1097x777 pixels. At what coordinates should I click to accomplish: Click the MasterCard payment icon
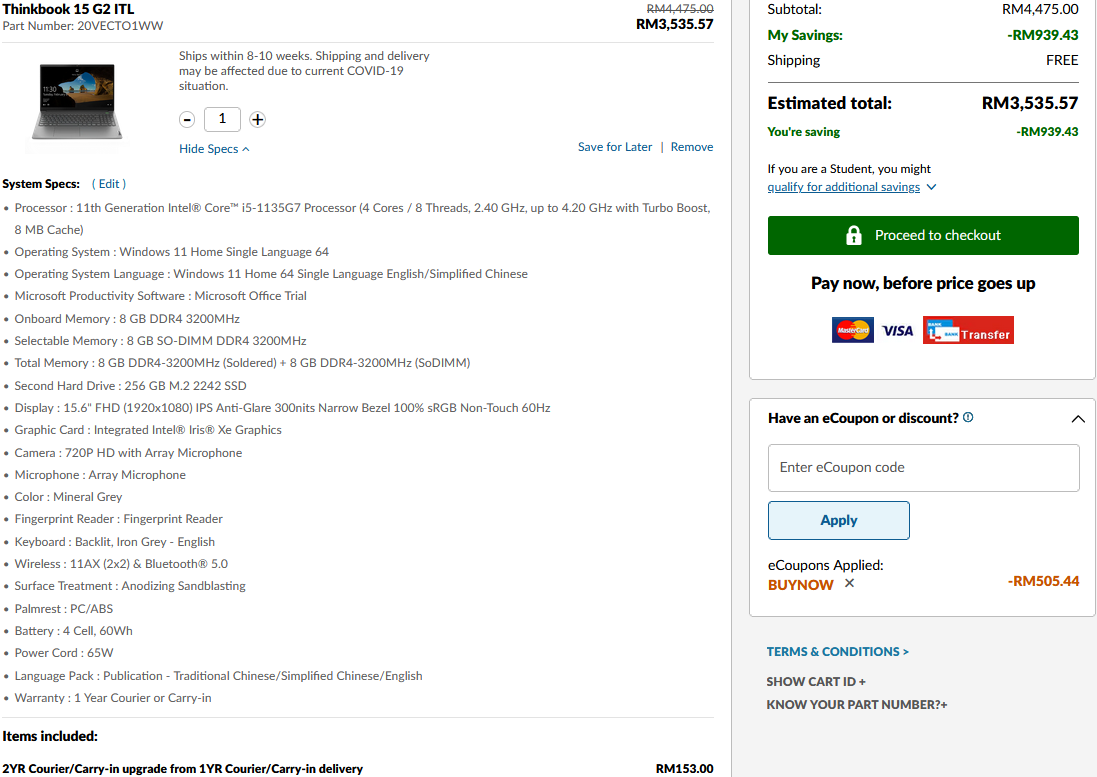(x=852, y=330)
